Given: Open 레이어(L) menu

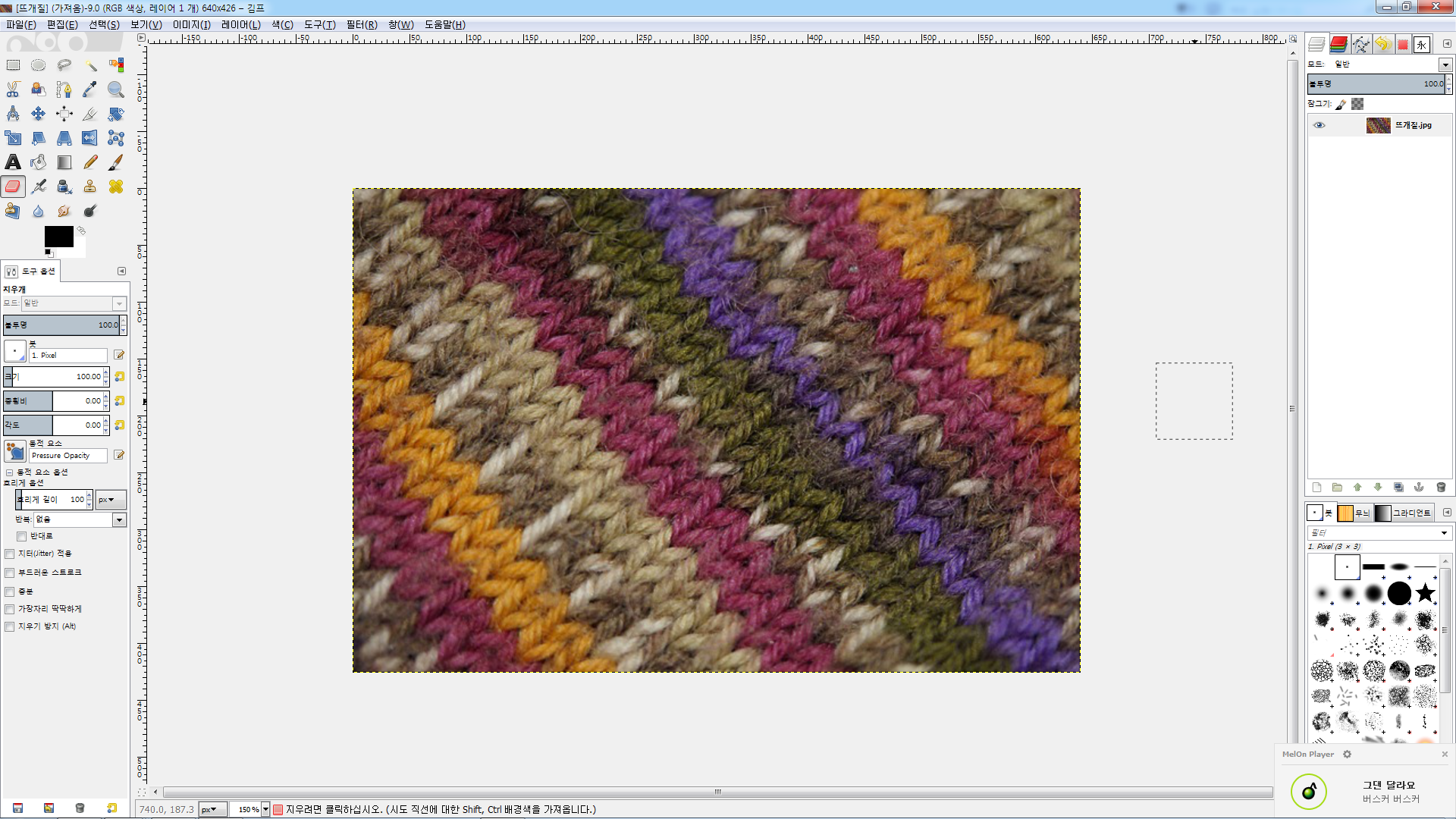Looking at the screenshot, I should (241, 24).
